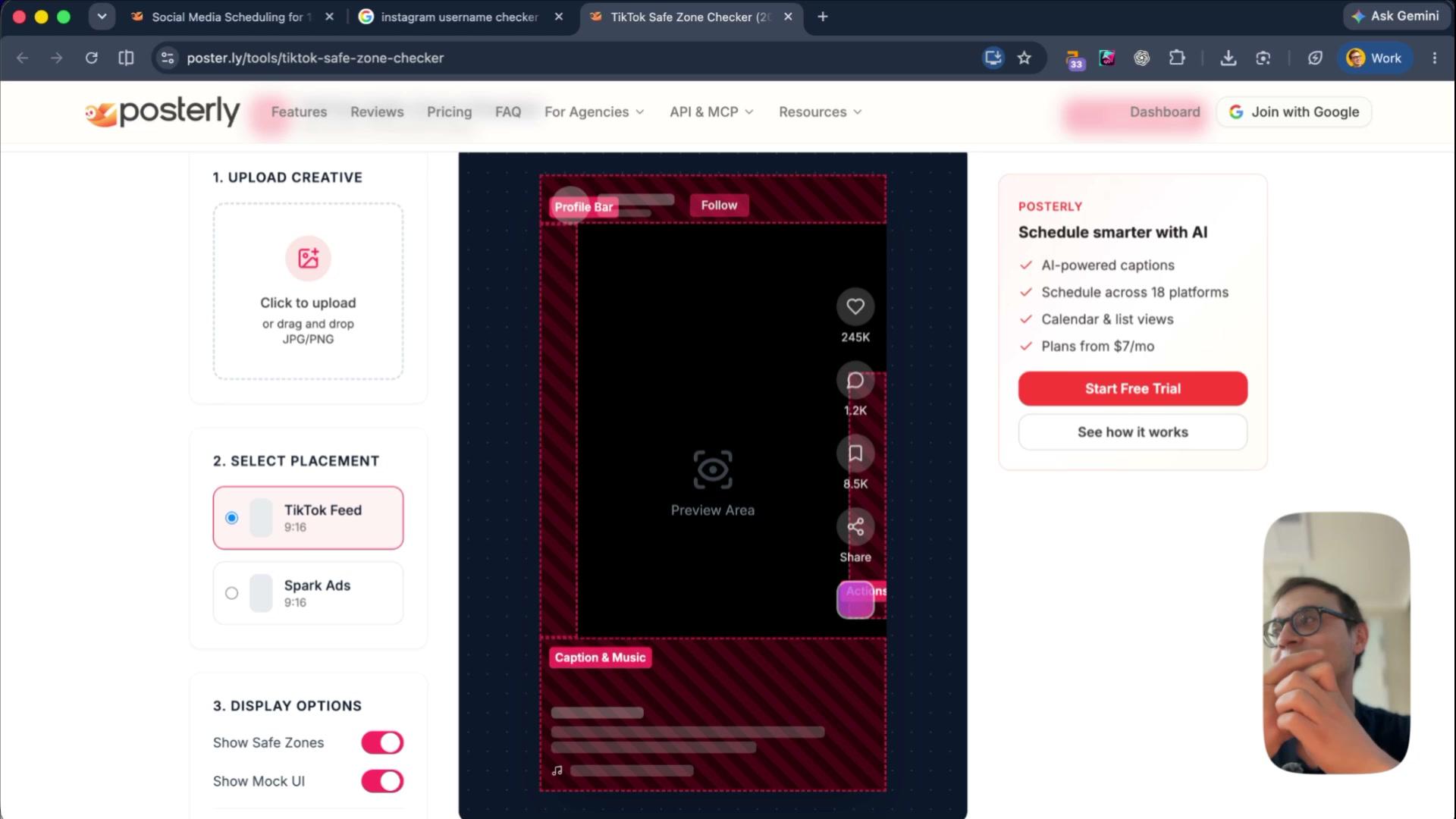This screenshot has height=819, width=1456.
Task: Open the Features nav item
Action: [x=300, y=111]
